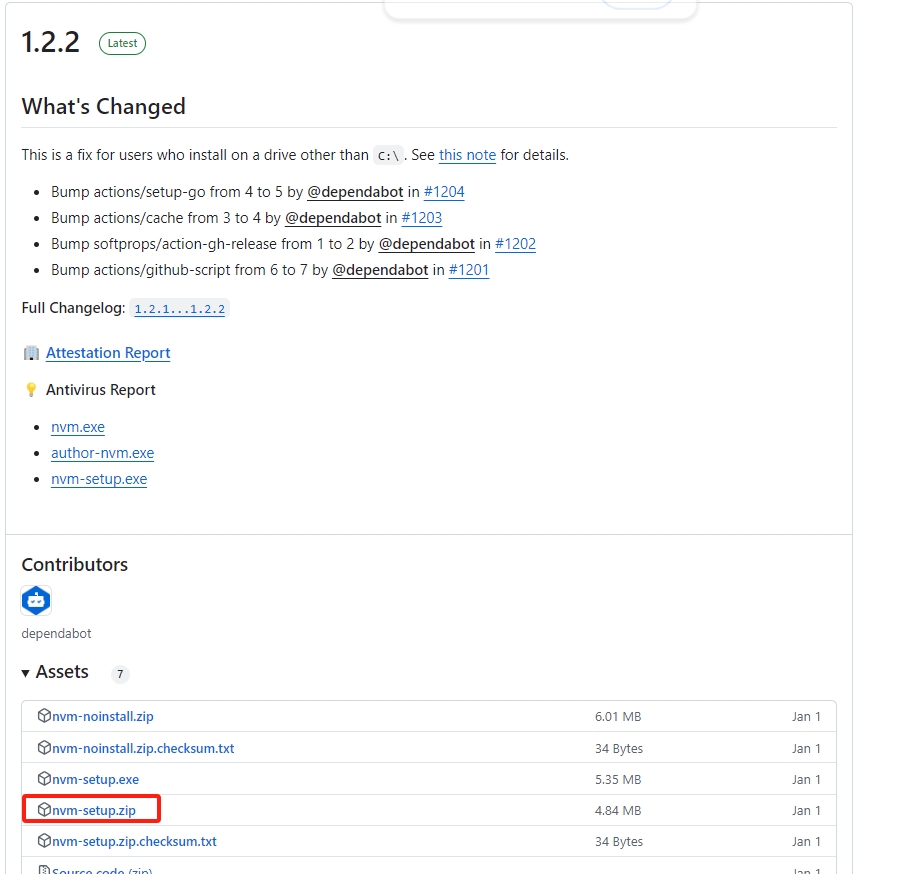This screenshot has height=874, width=908.
Task: Open @dependabot mention in action-gh-release line
Action: [x=427, y=244]
